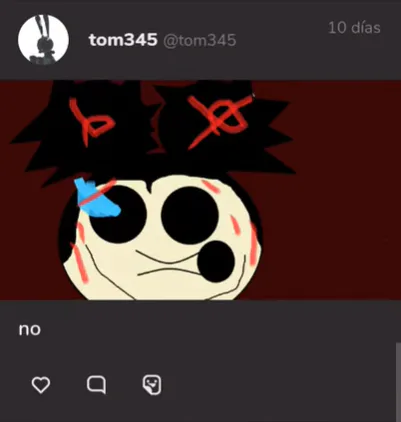This screenshot has height=422, width=401.
Task: Click the small black mouth circle
Action: tap(216, 262)
